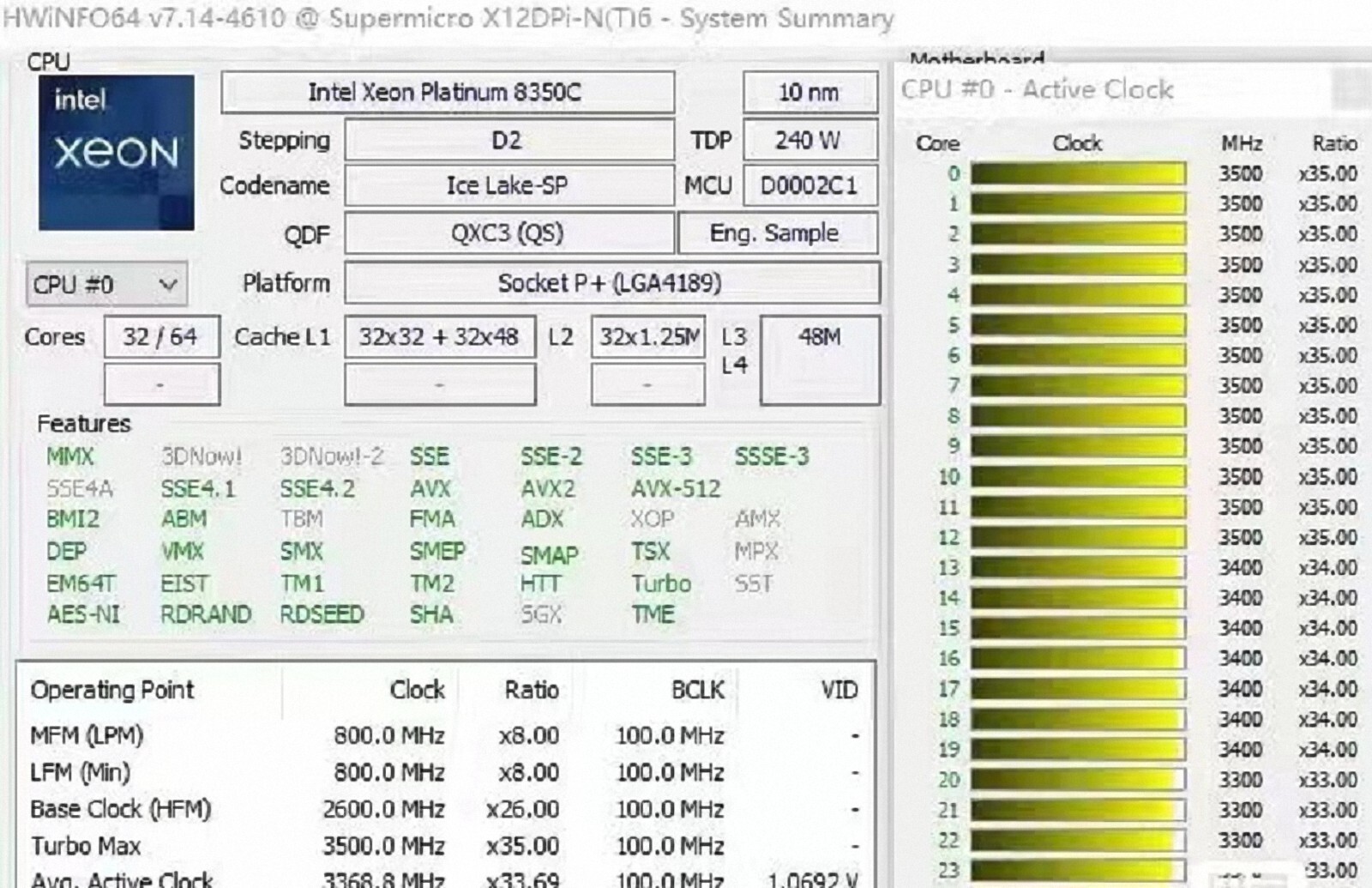Screen dimensions: 1372x888
Task: Click the L2 cache value 32x1.25M
Action: pyautogui.click(x=648, y=337)
